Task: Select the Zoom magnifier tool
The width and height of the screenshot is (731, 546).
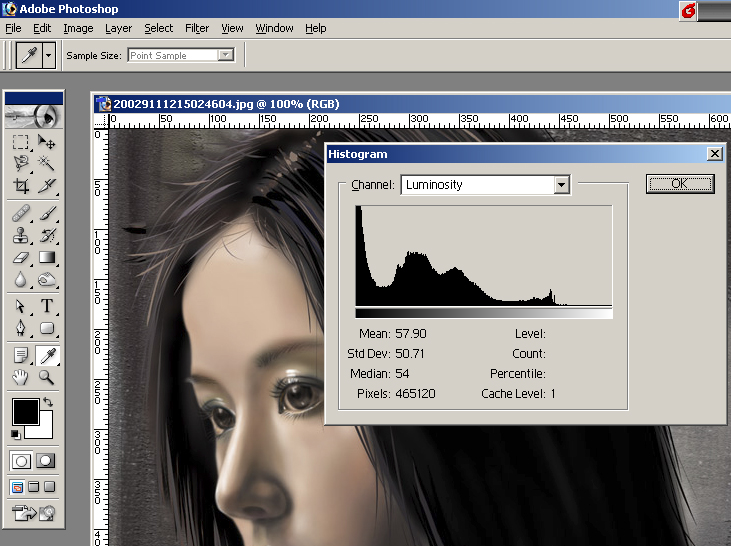Action: [x=47, y=377]
